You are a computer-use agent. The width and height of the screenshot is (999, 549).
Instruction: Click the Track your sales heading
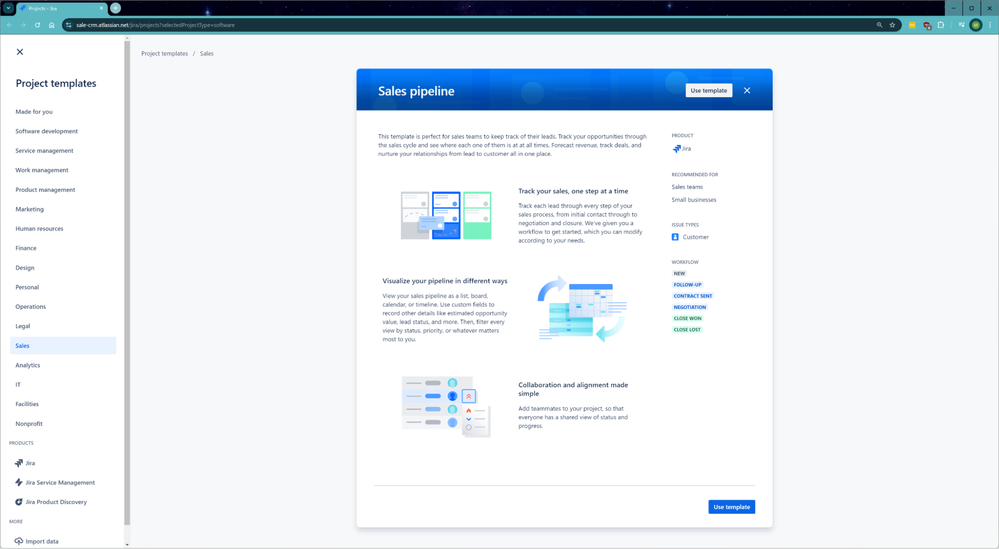(x=573, y=191)
